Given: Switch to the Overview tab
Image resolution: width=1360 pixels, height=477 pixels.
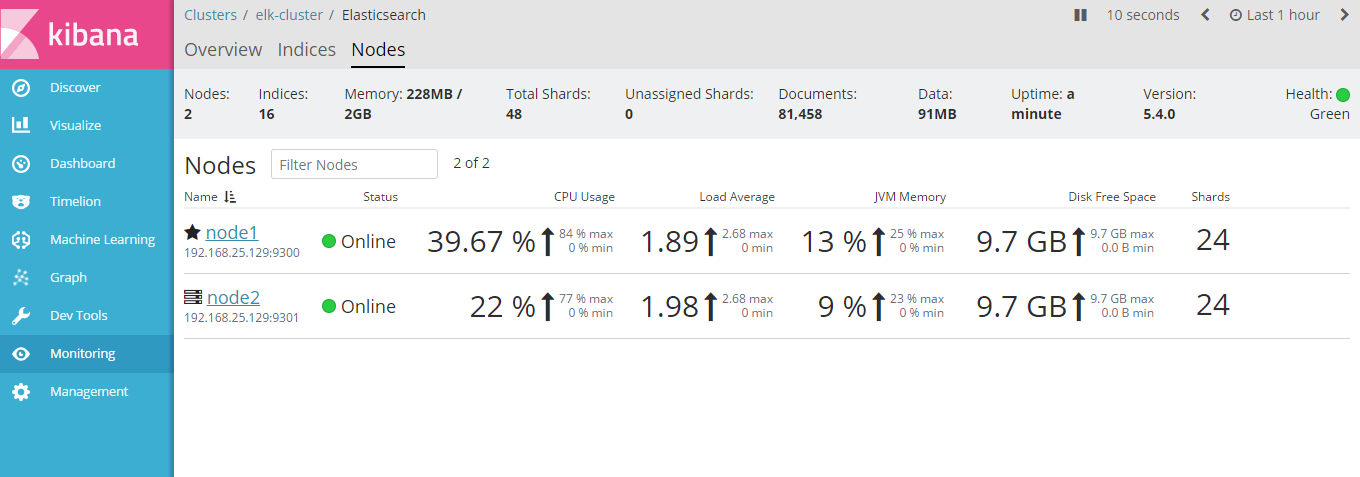Looking at the screenshot, I should 223,50.
